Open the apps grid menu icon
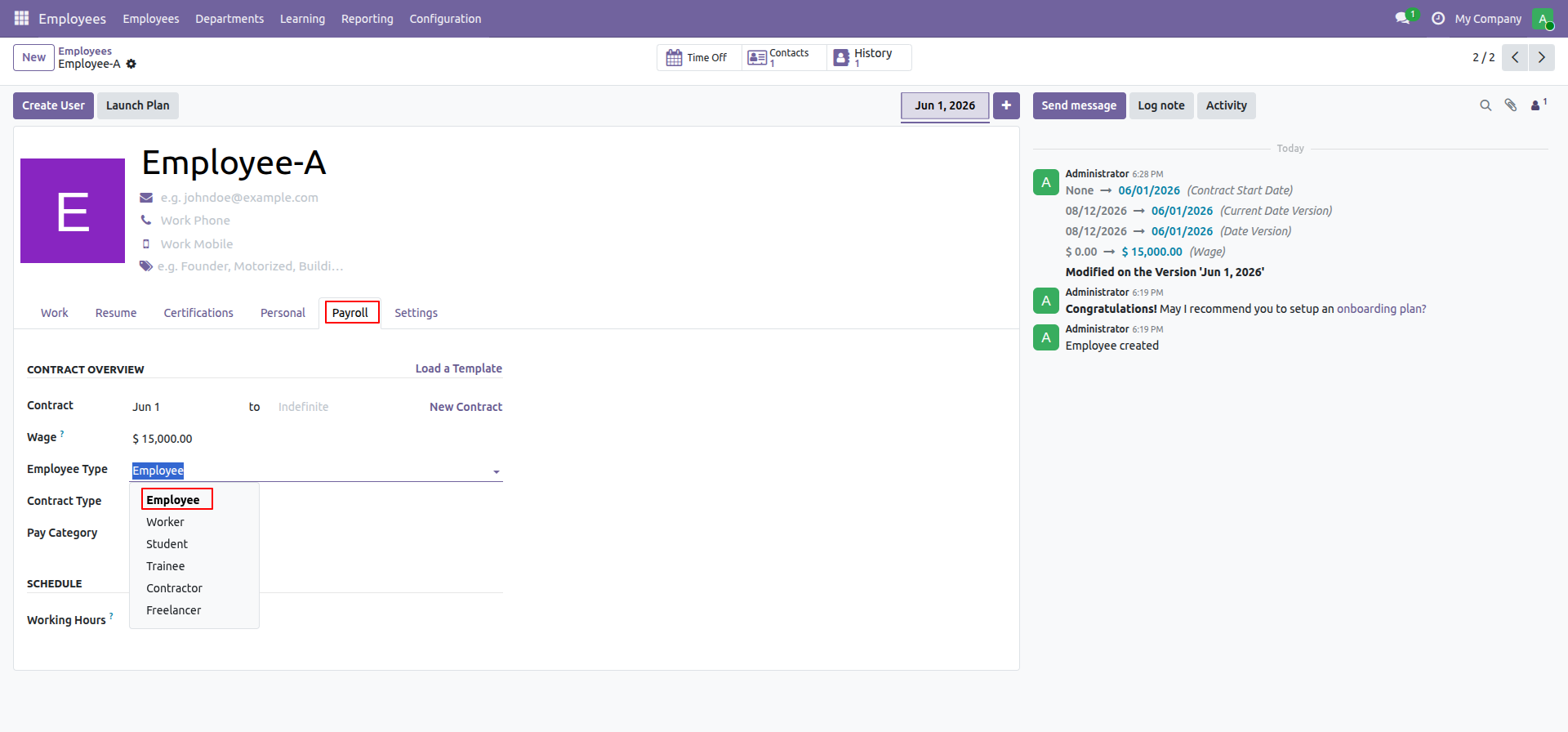Image resolution: width=1568 pixels, height=732 pixels. tap(22, 18)
